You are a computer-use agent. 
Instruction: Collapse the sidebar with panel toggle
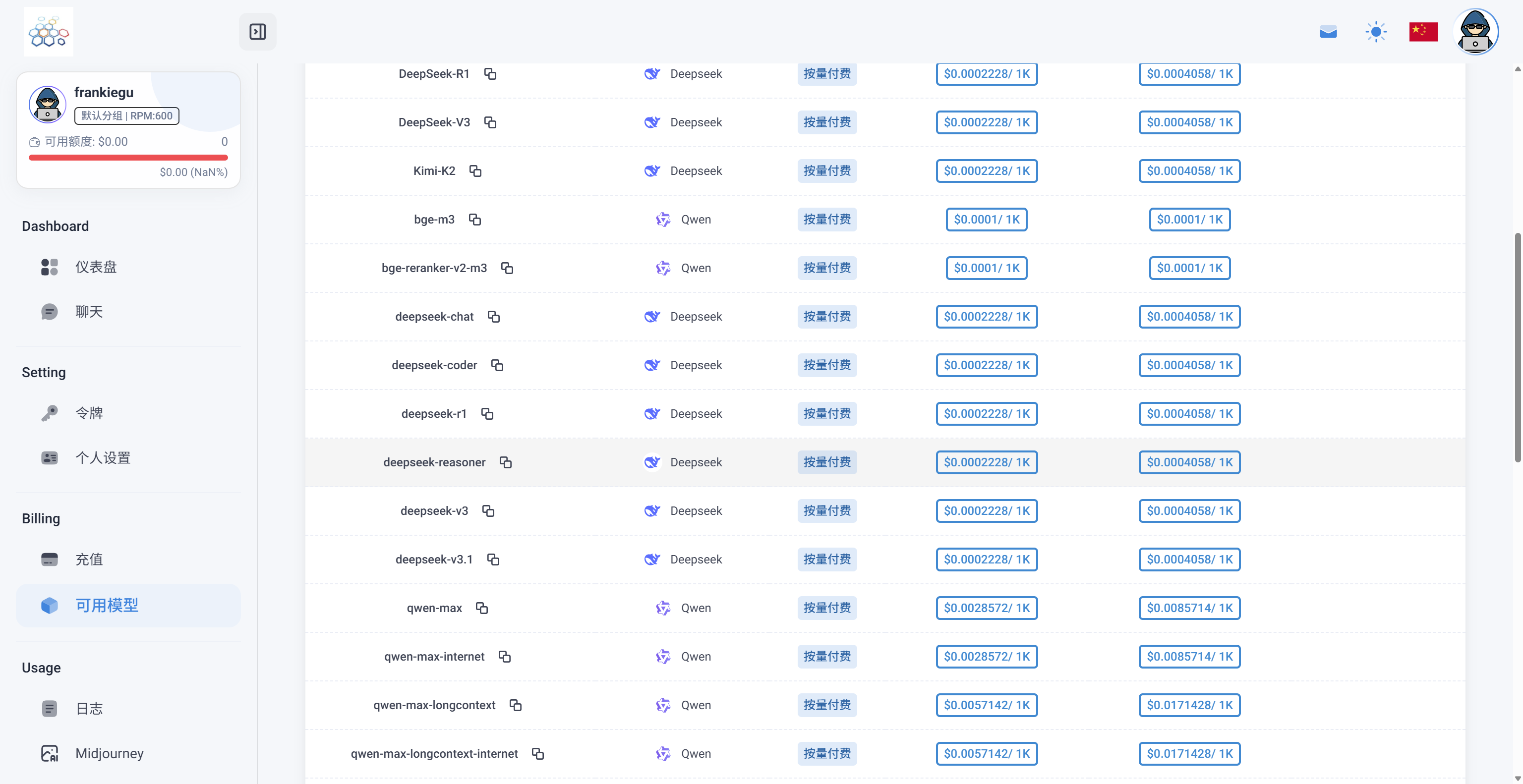(258, 32)
